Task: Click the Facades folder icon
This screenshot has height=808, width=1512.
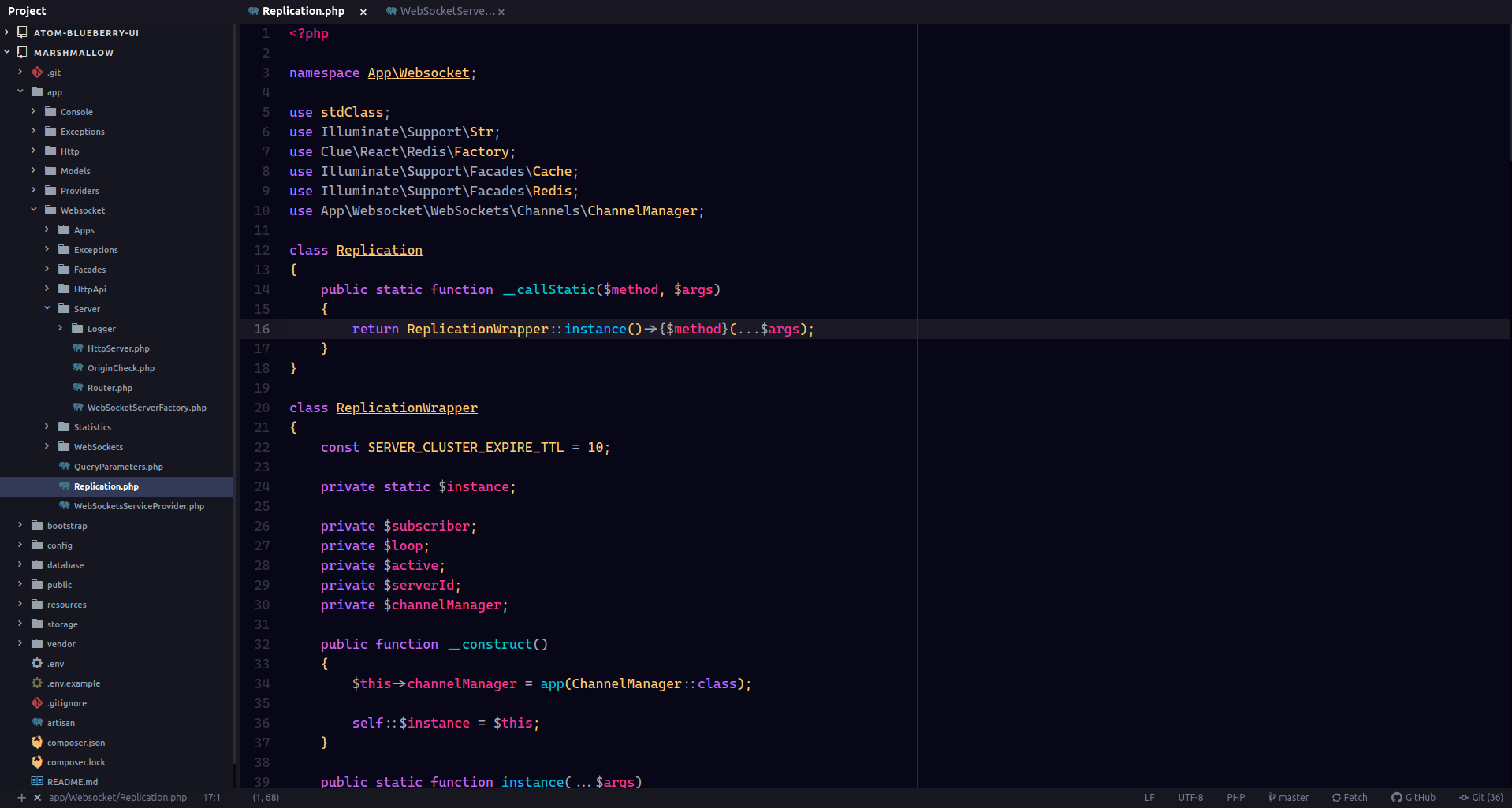Action: pos(64,269)
